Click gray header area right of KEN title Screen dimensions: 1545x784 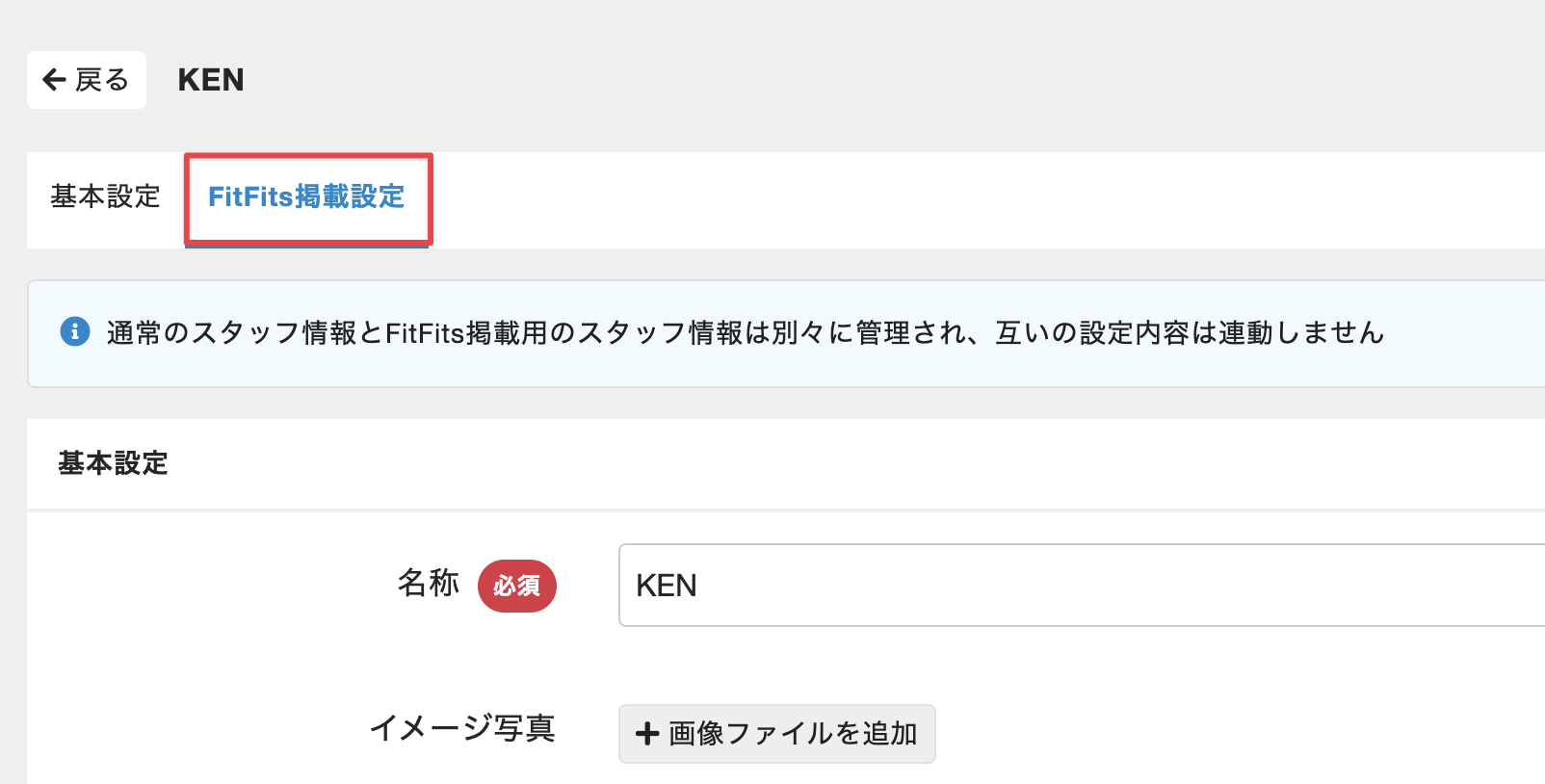867,80
